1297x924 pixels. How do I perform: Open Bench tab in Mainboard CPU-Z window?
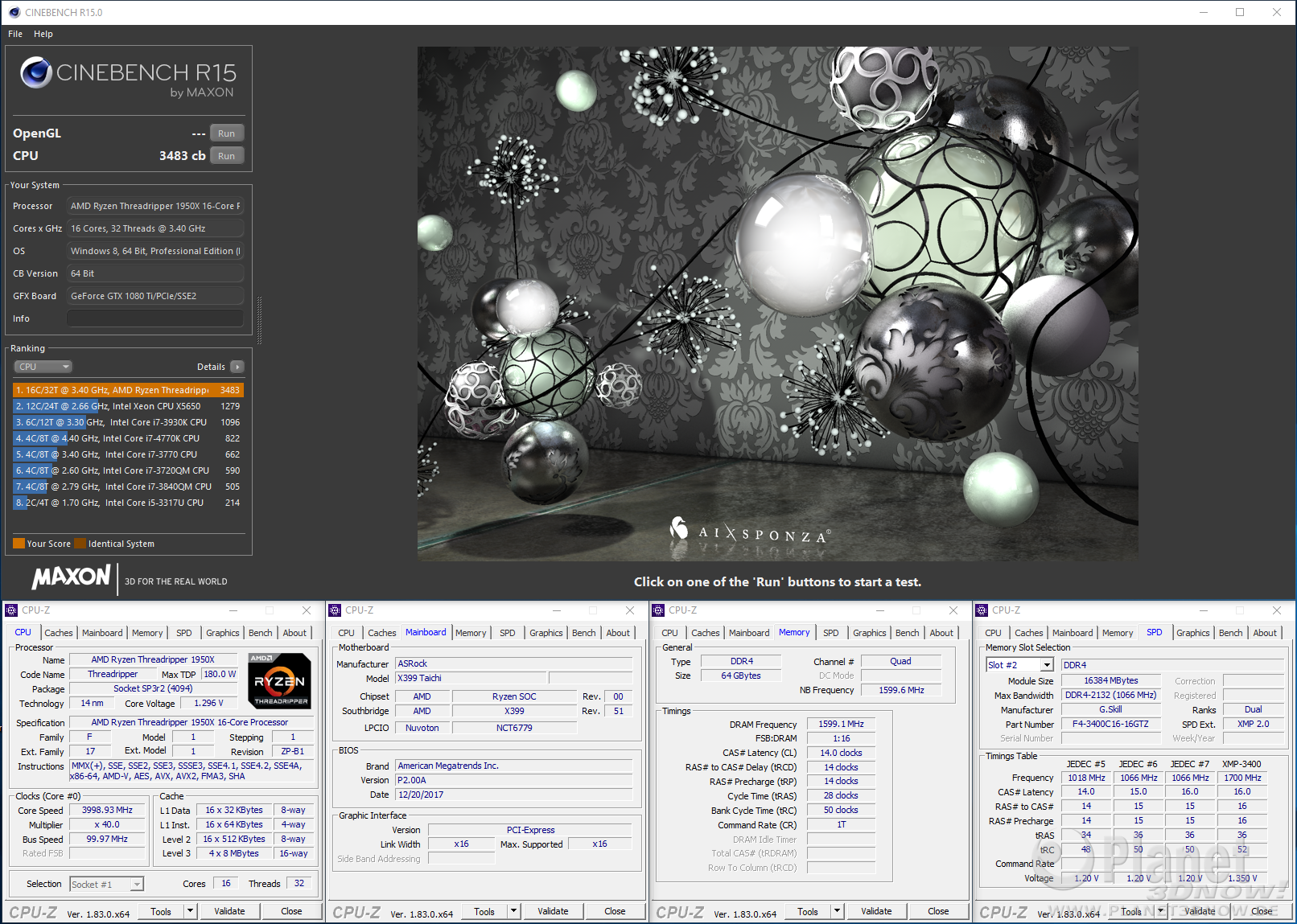pyautogui.click(x=584, y=633)
